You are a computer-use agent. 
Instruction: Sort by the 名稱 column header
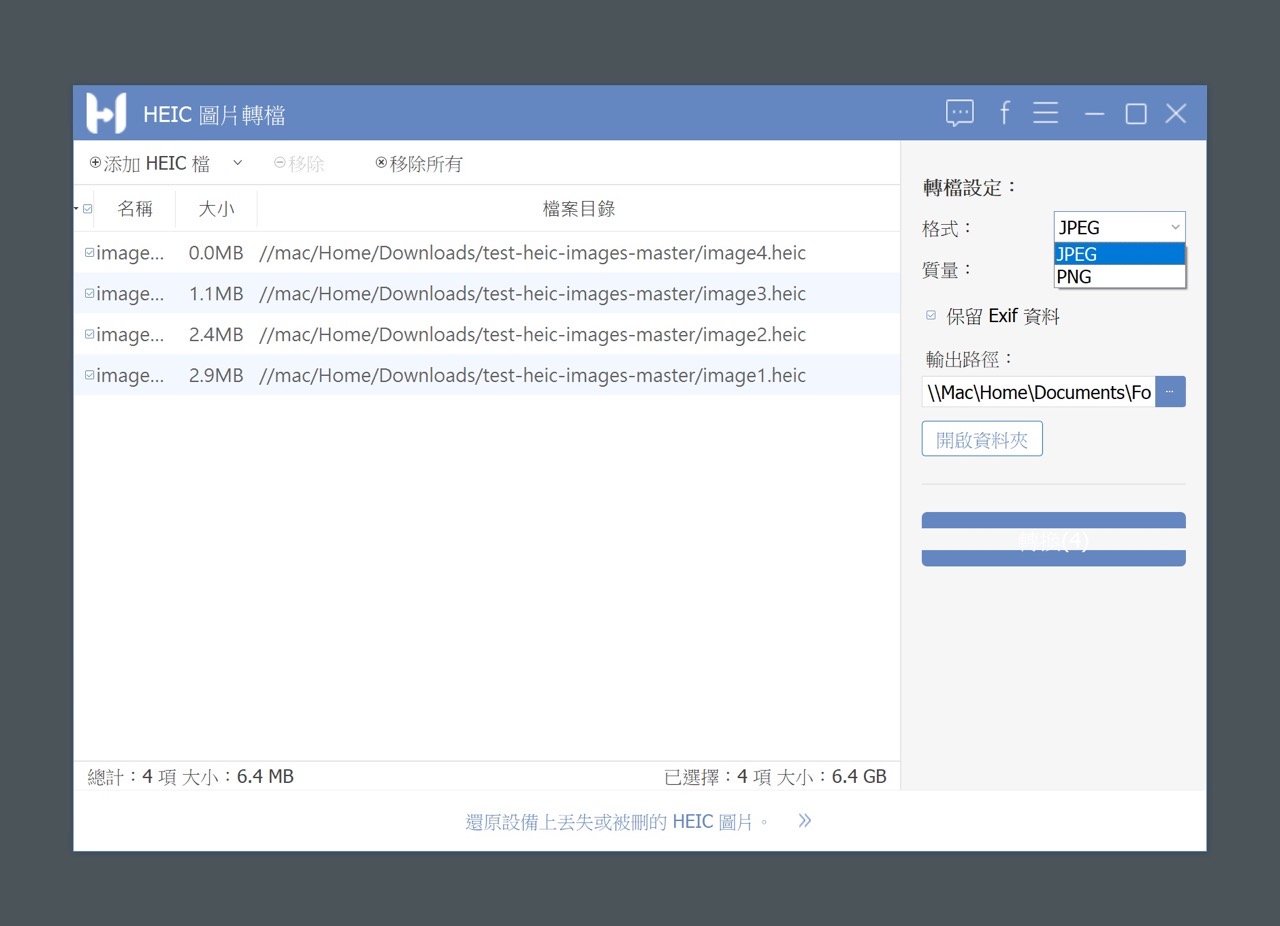[x=135, y=209]
